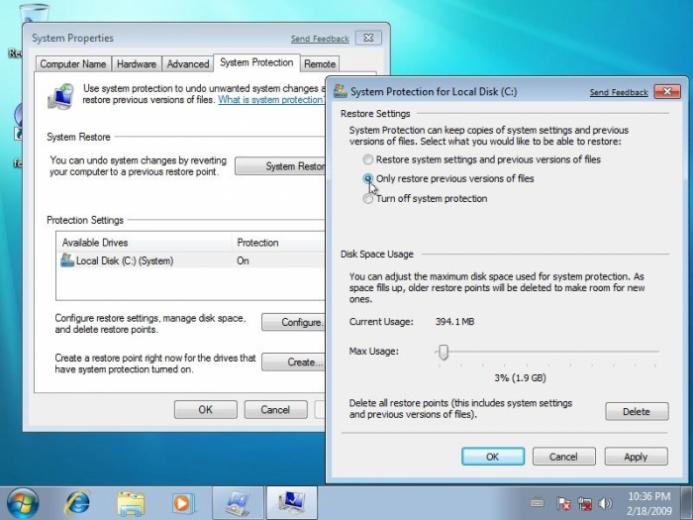This screenshot has height=520, width=693.
Task: Click the system protection computer shield icon
Action: [x=61, y=96]
